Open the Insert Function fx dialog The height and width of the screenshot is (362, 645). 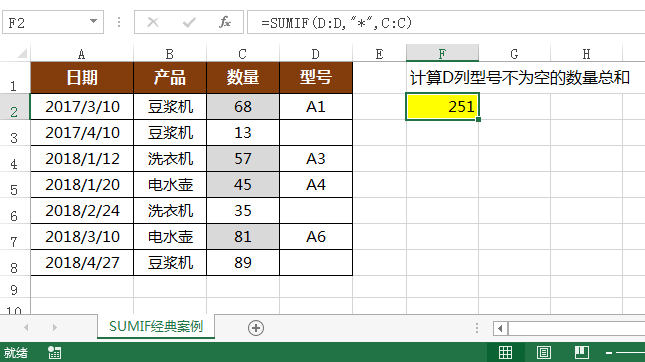[x=225, y=22]
